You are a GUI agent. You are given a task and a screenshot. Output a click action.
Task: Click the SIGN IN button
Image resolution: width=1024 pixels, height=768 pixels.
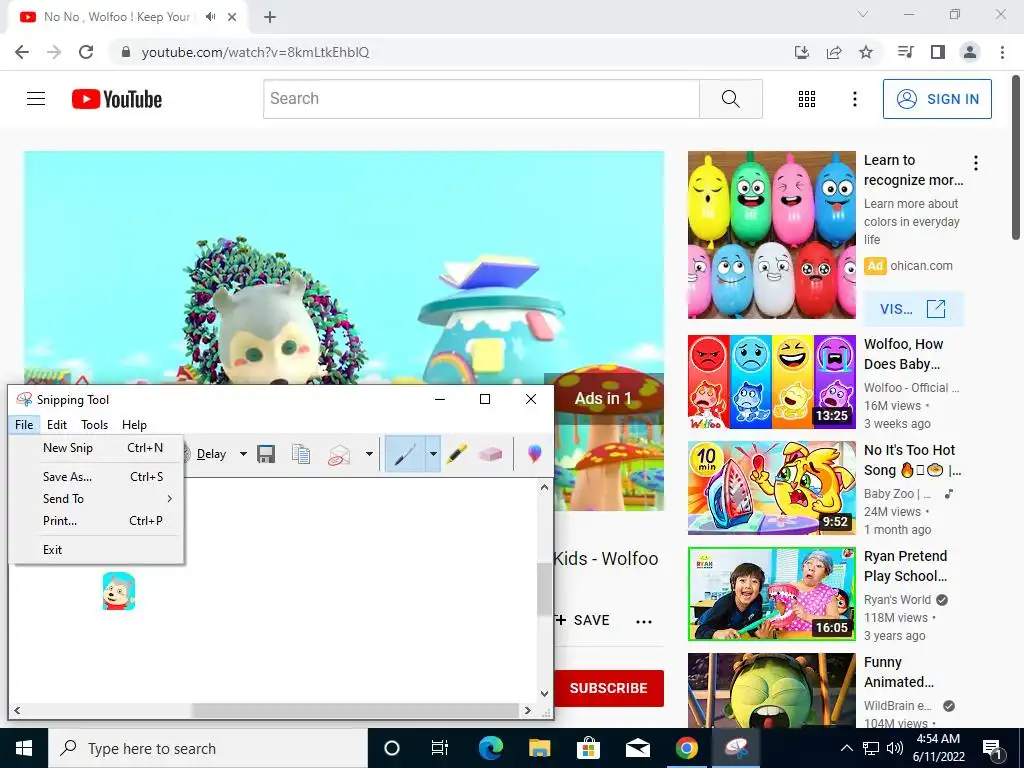click(937, 99)
